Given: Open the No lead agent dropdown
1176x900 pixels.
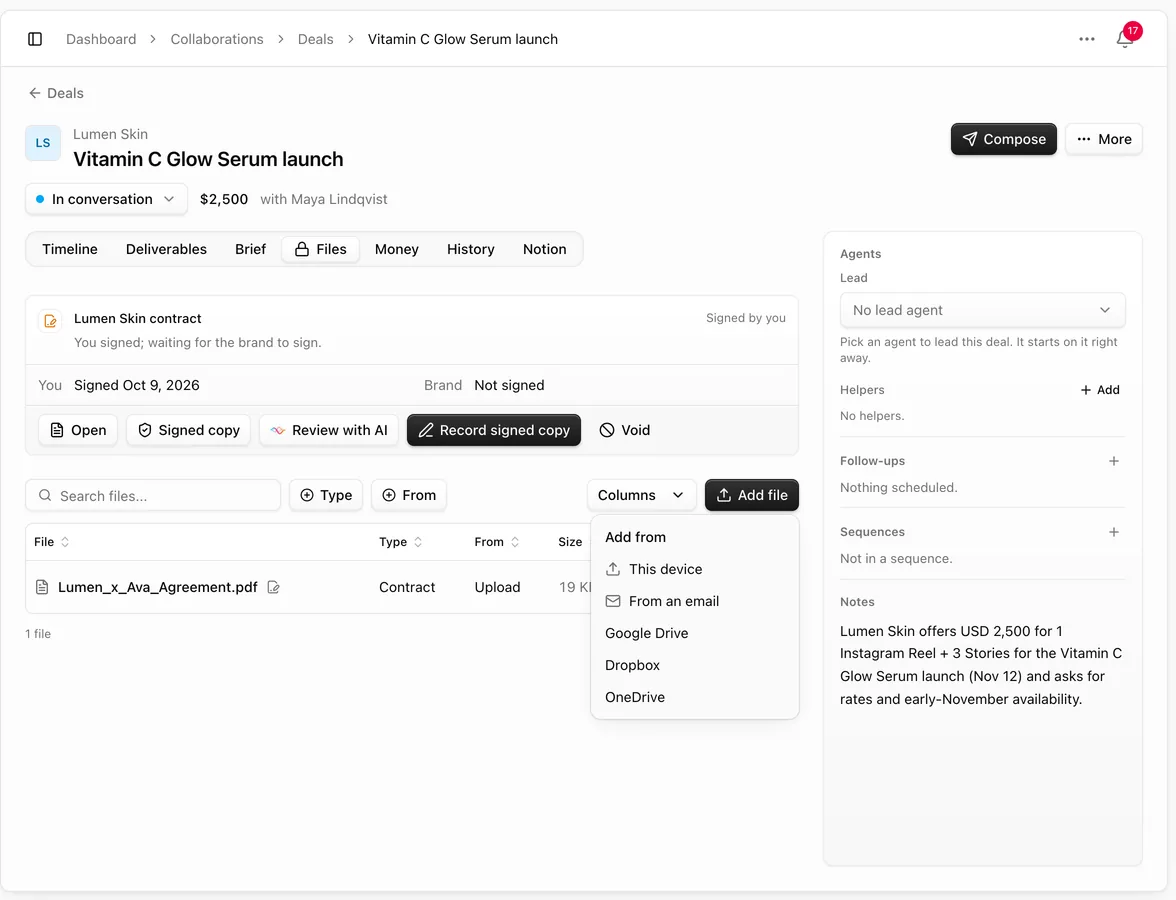Looking at the screenshot, I should click(x=982, y=310).
